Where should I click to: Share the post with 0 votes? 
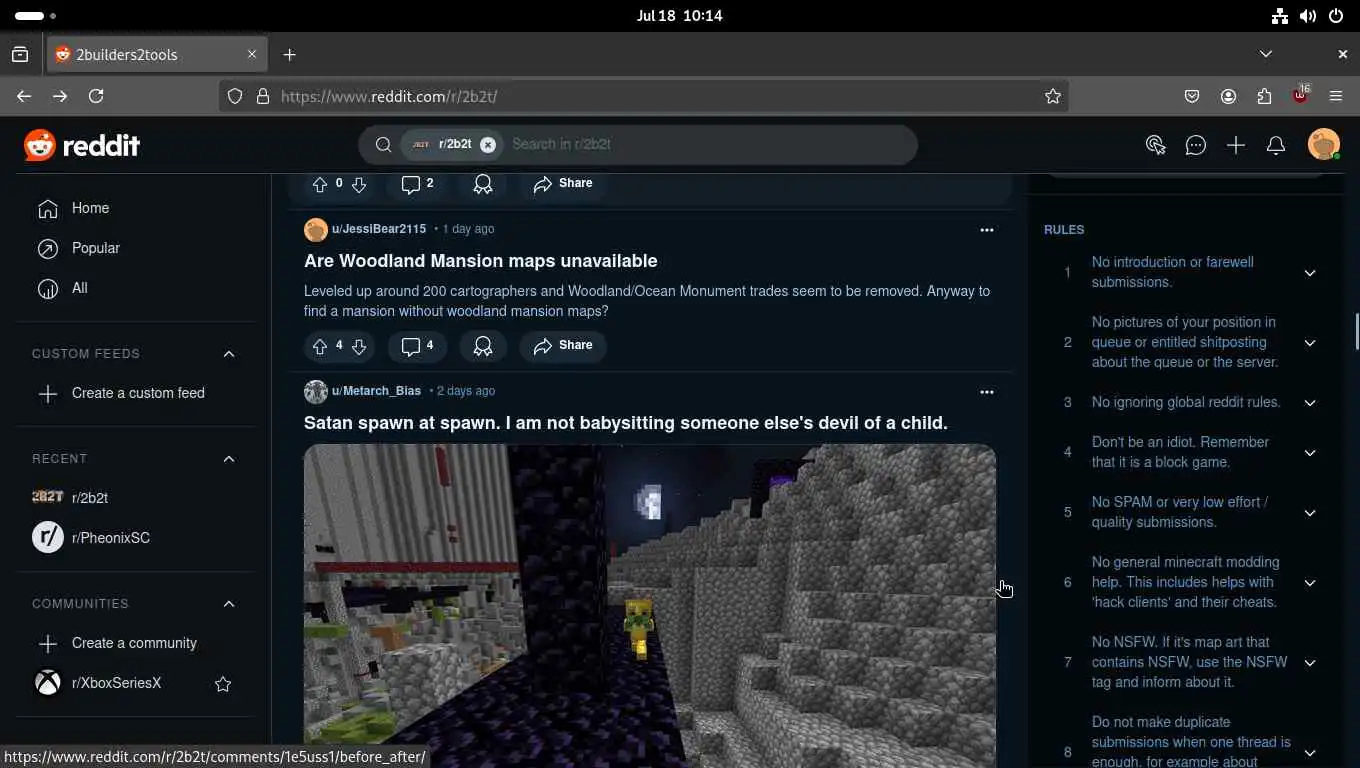(563, 184)
